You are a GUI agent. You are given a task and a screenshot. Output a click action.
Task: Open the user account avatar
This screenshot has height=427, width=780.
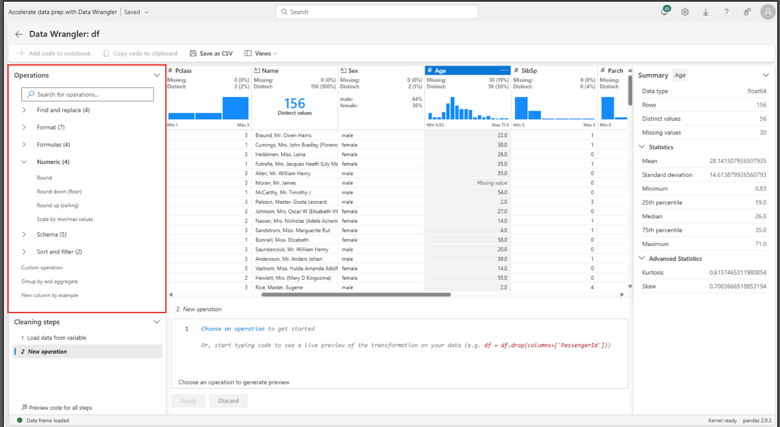point(768,12)
